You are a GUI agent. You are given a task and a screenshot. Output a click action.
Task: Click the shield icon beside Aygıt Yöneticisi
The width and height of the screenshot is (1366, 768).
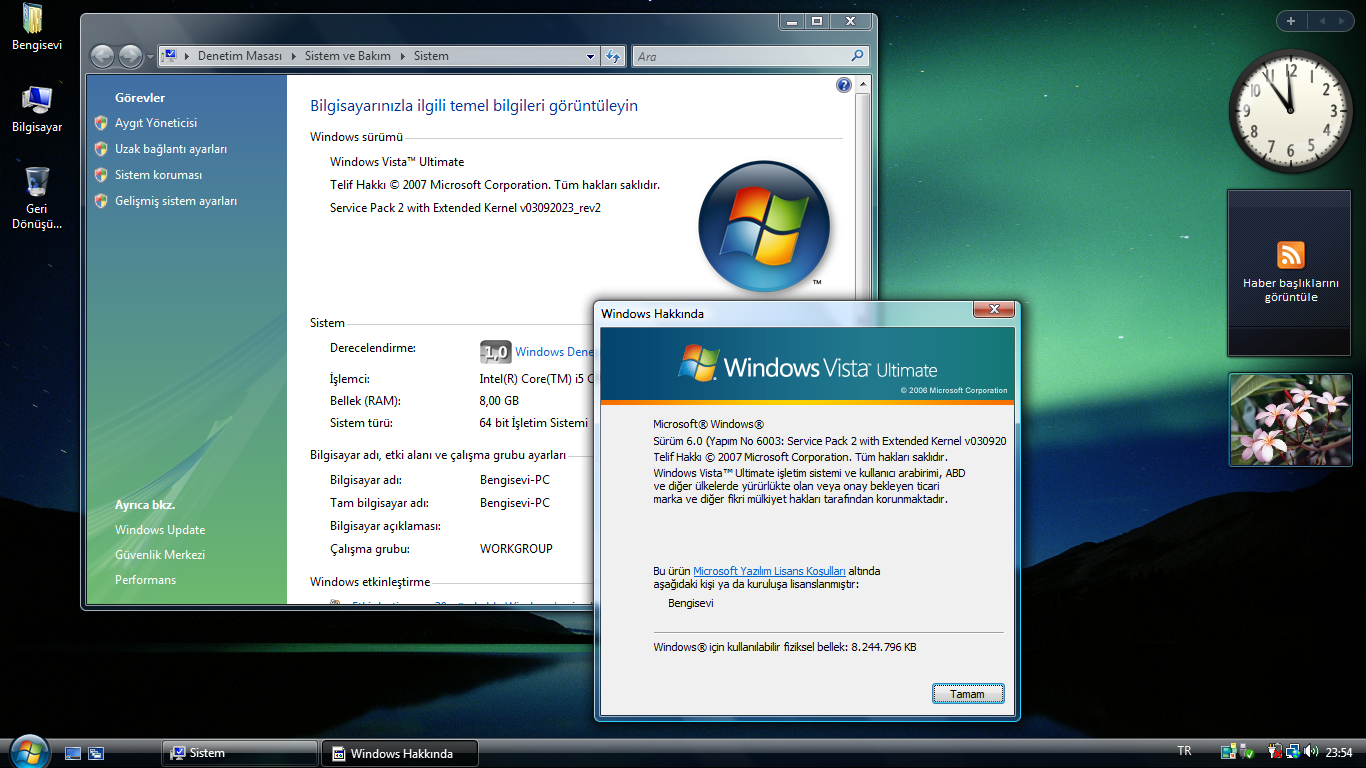click(x=101, y=123)
